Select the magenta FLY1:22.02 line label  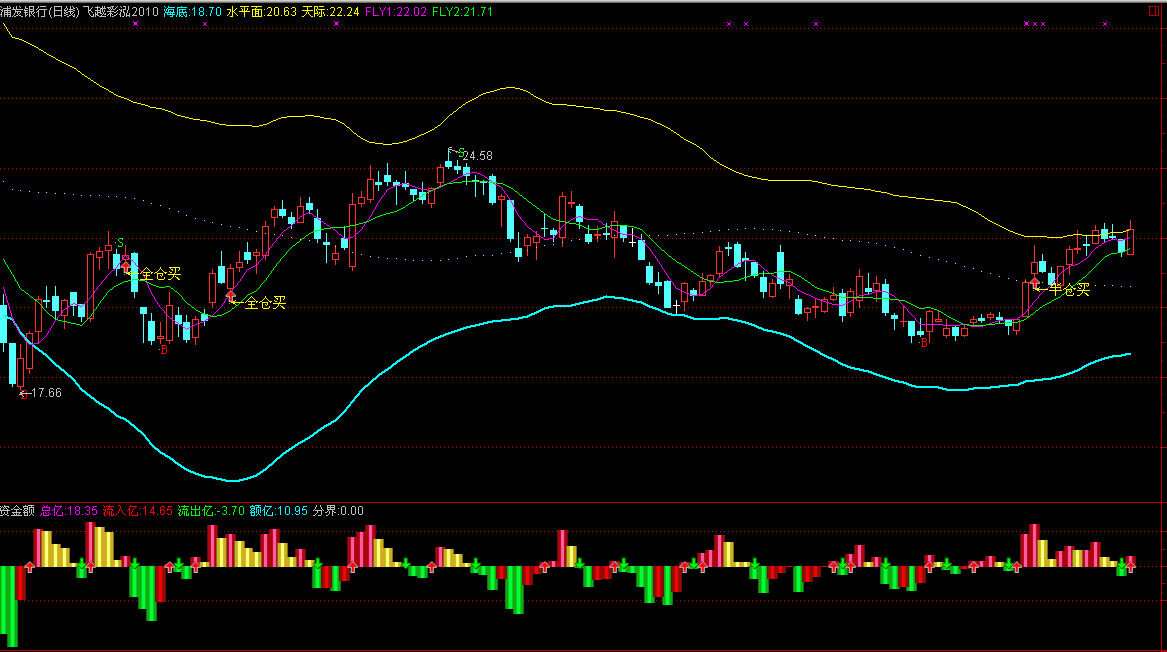tap(397, 11)
